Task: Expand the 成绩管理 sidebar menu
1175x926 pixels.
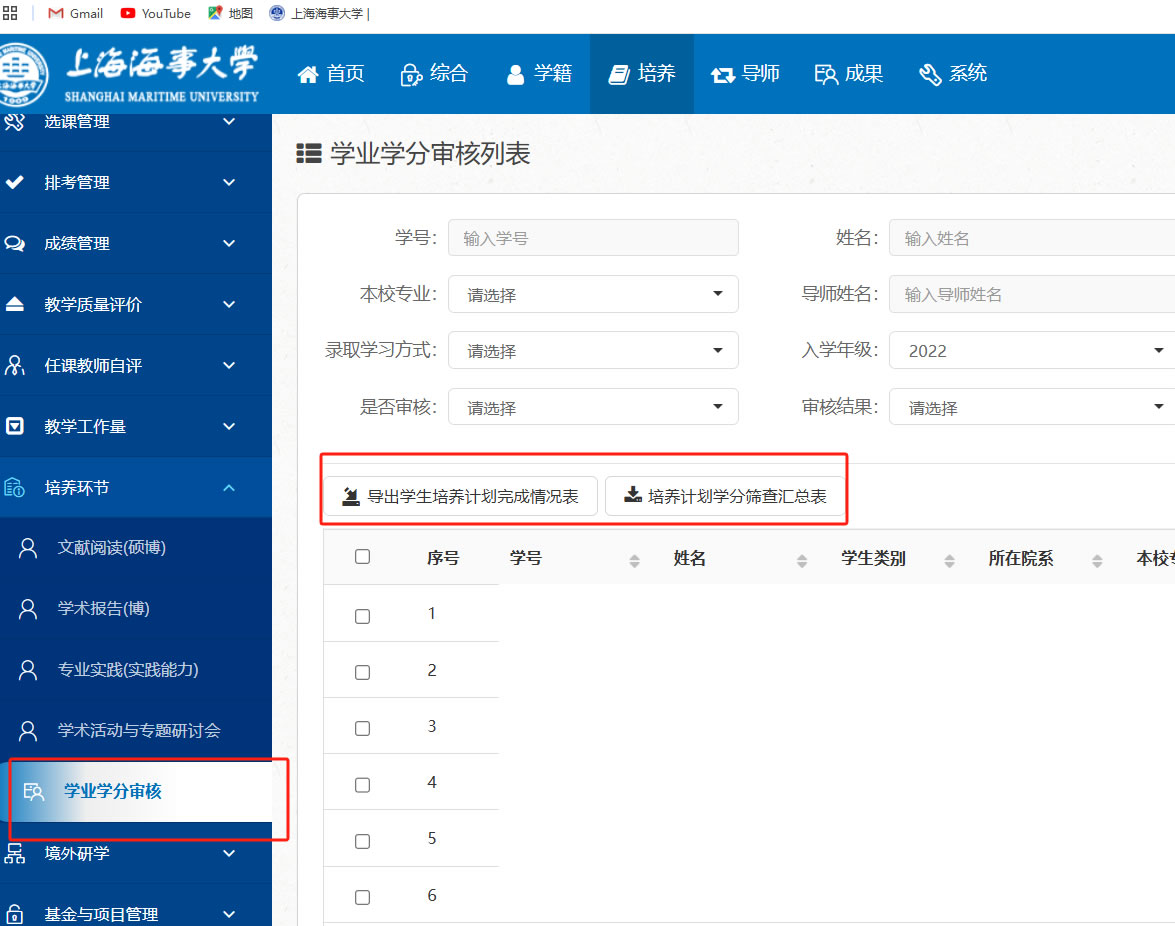Action: coord(136,243)
